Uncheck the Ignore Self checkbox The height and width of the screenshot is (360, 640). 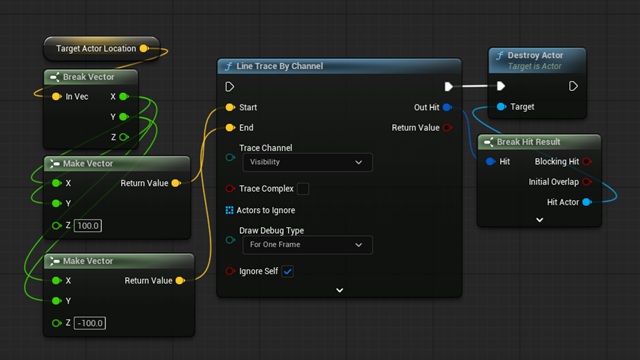coord(287,271)
